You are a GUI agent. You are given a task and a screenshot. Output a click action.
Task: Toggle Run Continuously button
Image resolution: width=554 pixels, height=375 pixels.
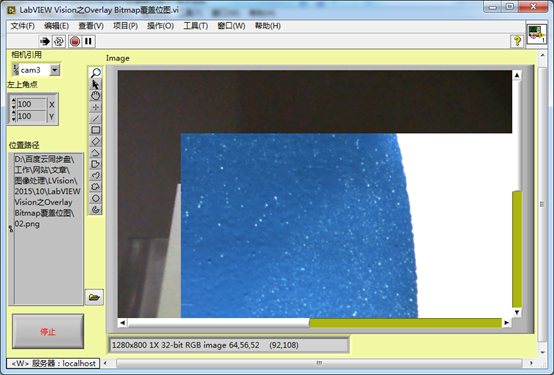pos(59,41)
